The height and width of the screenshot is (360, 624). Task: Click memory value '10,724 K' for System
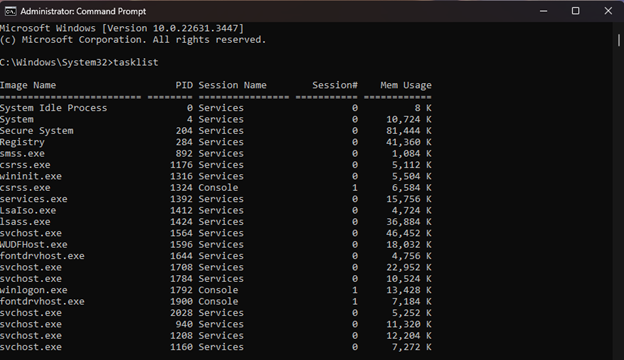[409, 119]
